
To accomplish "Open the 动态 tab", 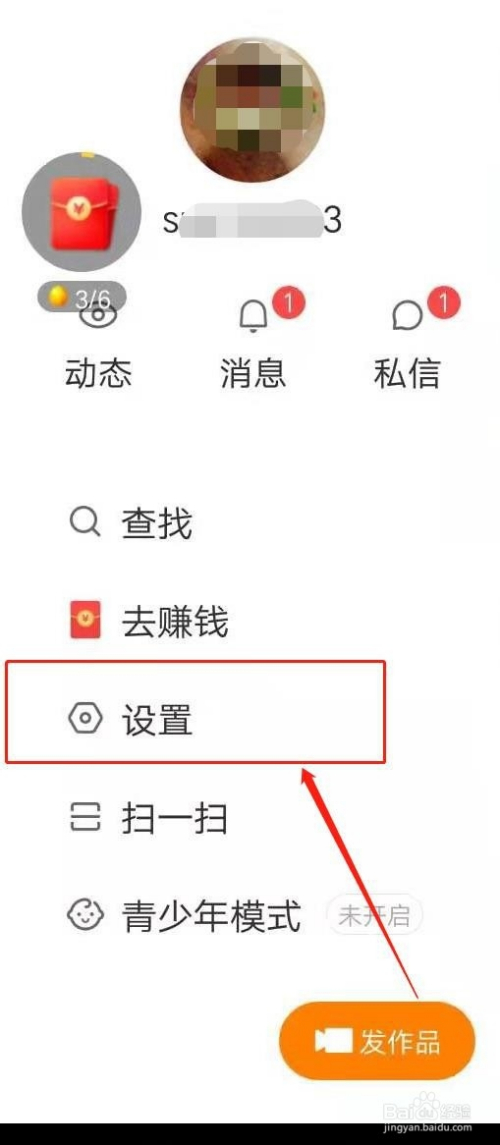I will pyautogui.click(x=99, y=374).
